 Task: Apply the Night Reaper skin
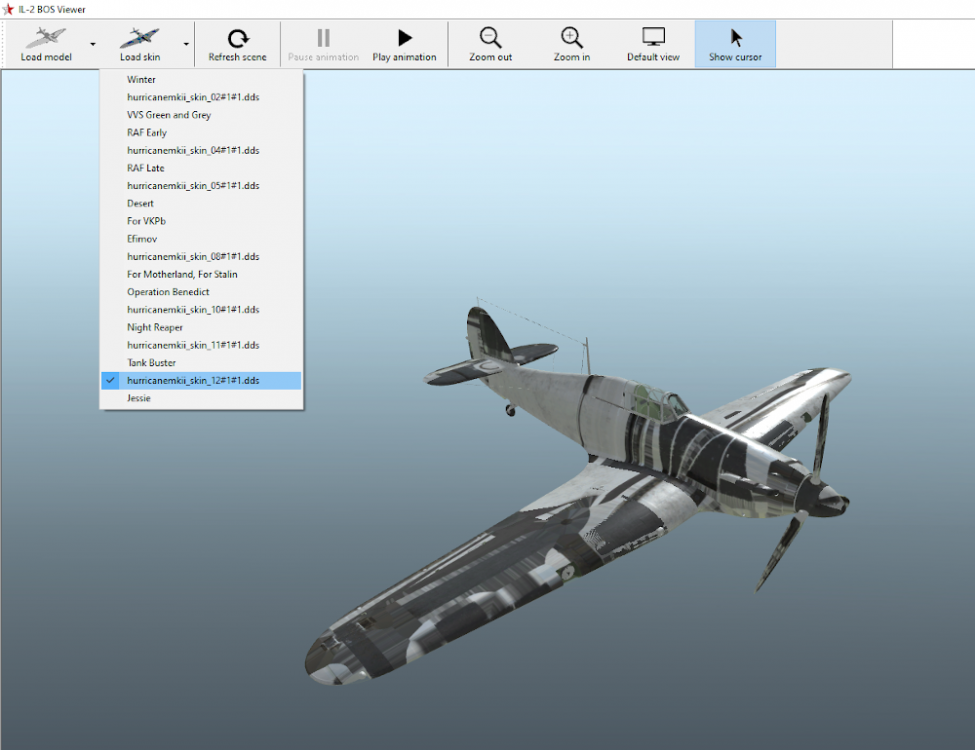click(155, 328)
